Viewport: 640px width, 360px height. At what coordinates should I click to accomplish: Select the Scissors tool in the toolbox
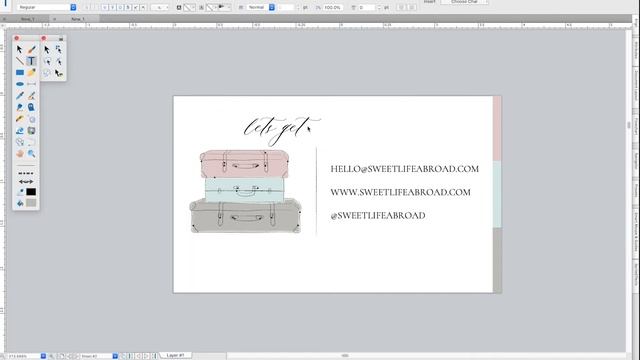pyautogui.click(x=20, y=142)
